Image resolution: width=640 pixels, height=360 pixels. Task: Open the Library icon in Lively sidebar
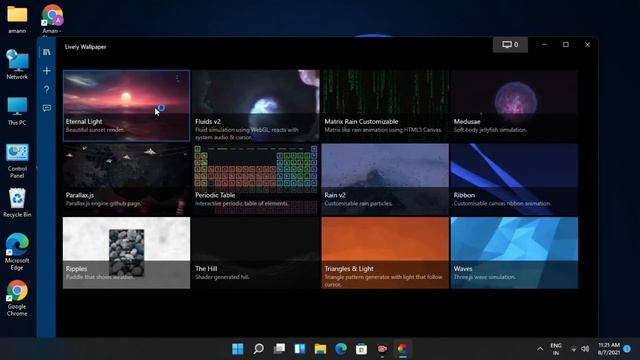point(47,52)
